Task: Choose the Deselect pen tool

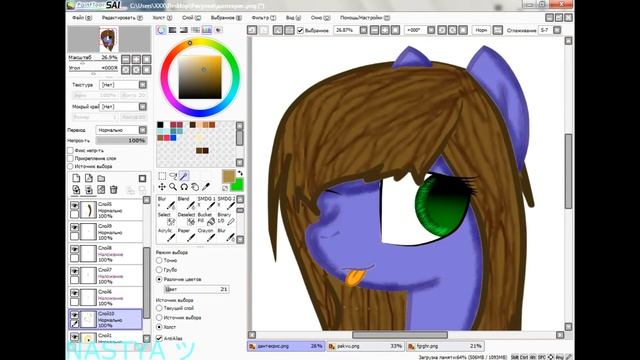Action: 186,219
